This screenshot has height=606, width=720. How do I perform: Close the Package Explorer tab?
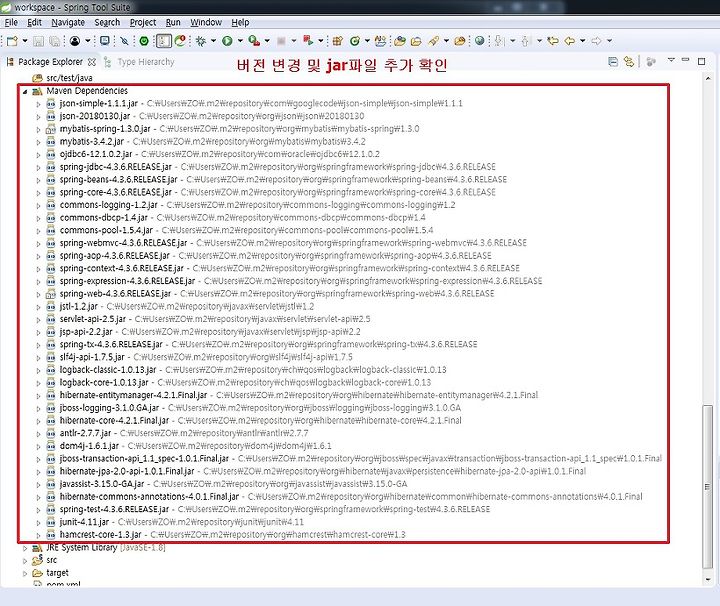point(92,62)
